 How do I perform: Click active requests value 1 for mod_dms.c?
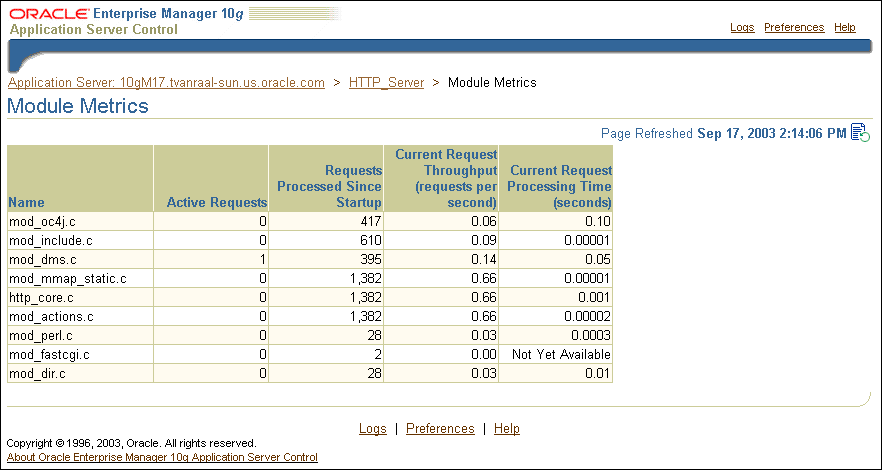[x=263, y=260]
